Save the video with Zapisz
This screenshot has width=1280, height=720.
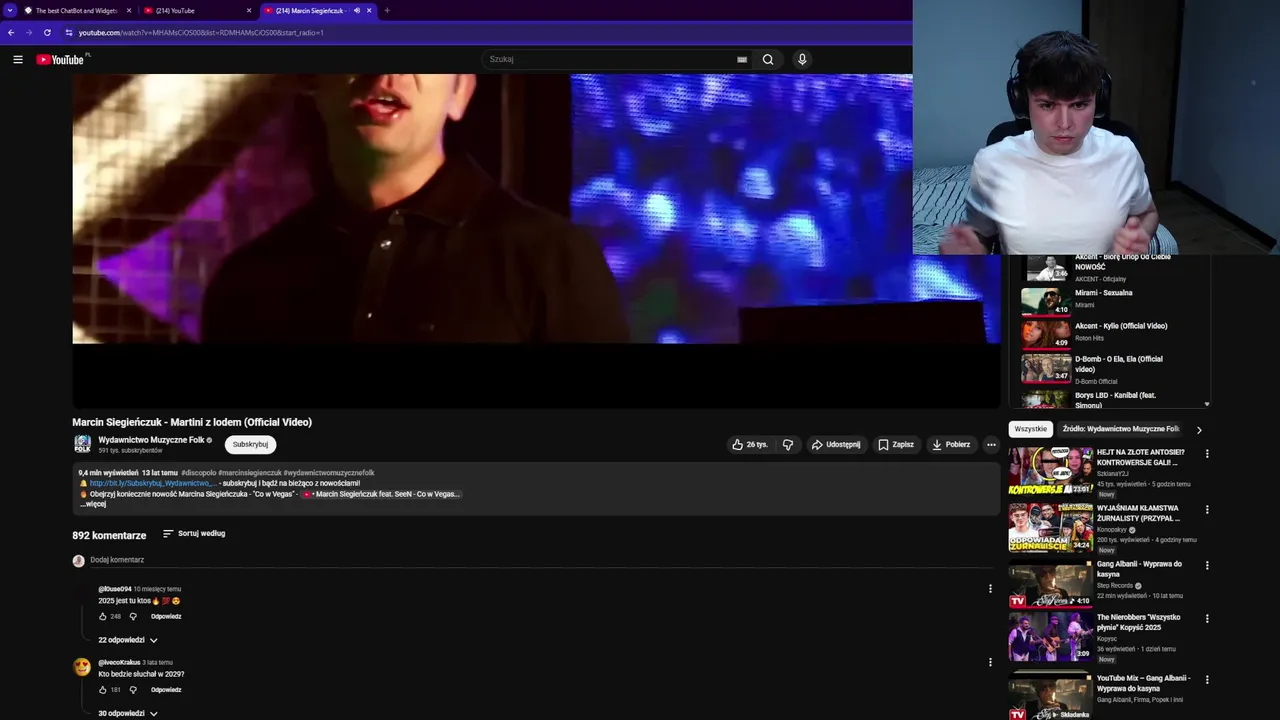(896, 444)
